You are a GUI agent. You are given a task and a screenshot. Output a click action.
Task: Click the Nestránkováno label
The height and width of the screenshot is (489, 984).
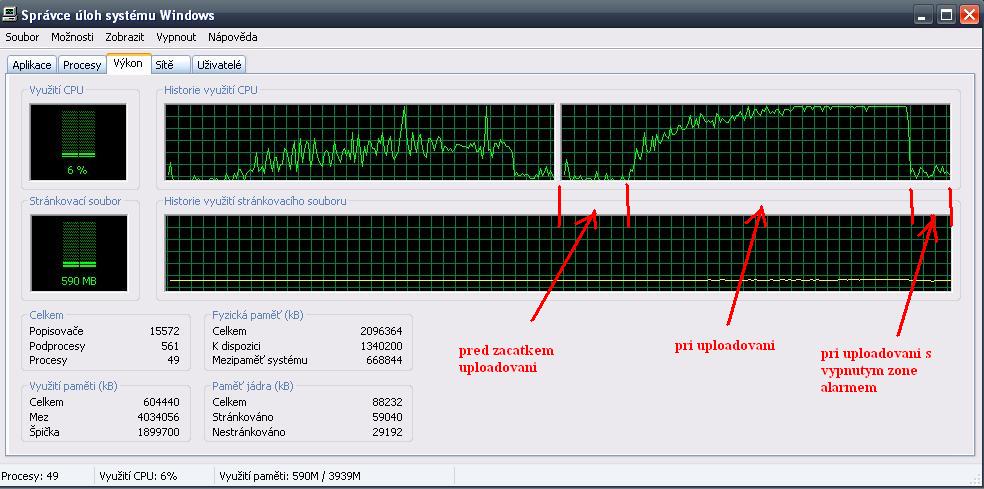point(249,432)
